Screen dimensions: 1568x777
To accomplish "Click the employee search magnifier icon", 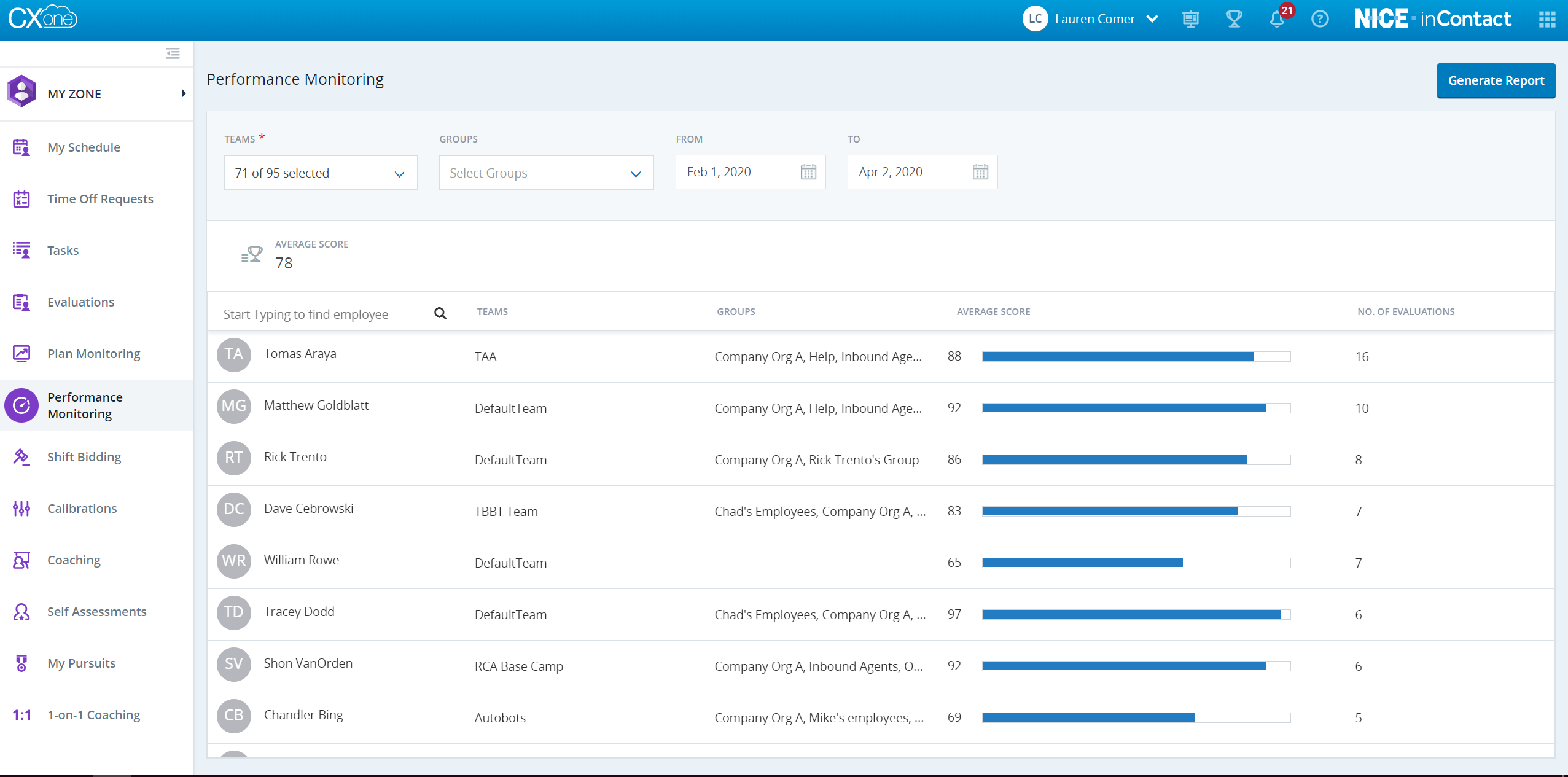I will tap(440, 313).
